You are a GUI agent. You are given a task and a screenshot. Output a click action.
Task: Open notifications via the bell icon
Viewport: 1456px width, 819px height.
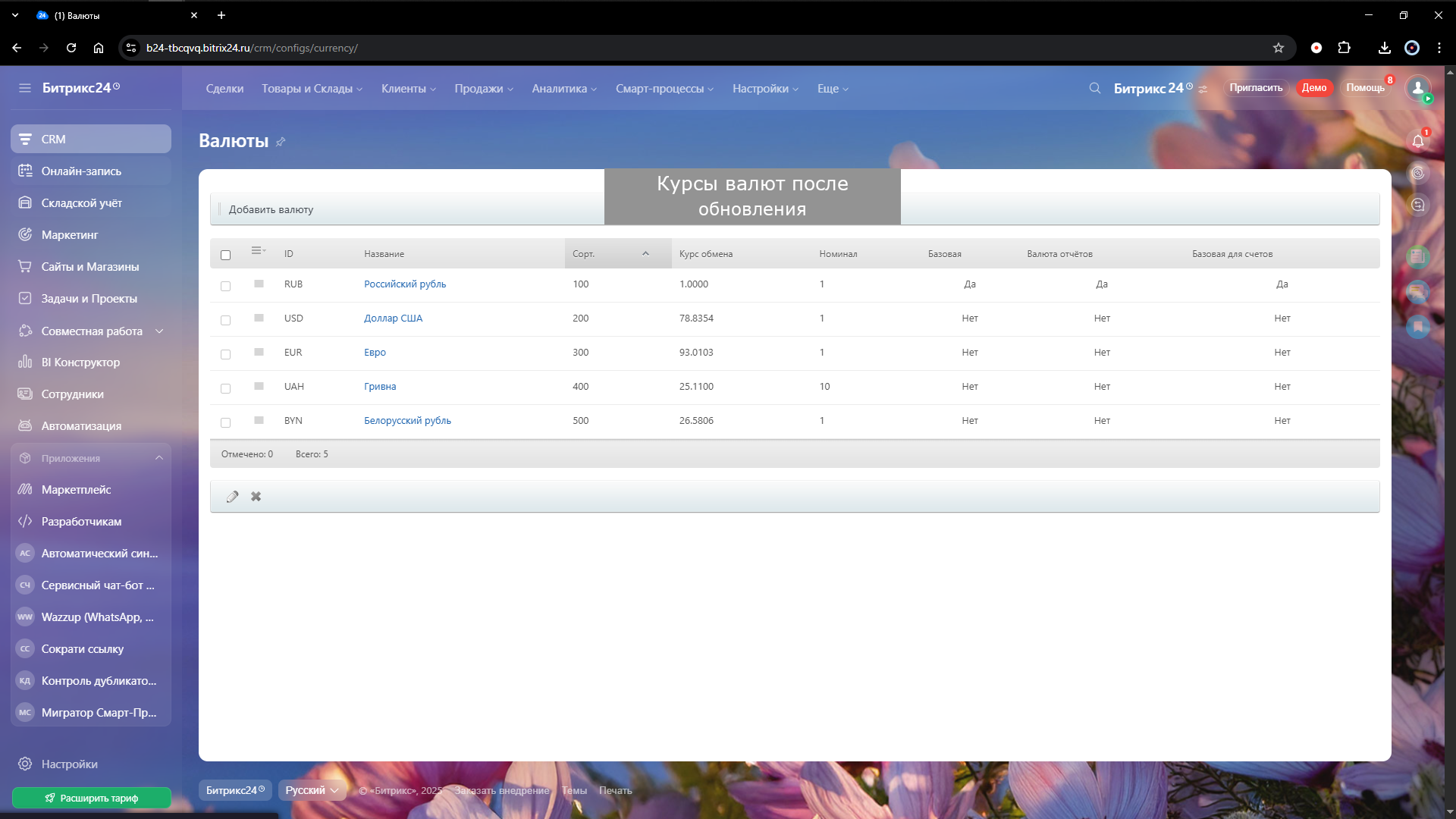click(1417, 141)
